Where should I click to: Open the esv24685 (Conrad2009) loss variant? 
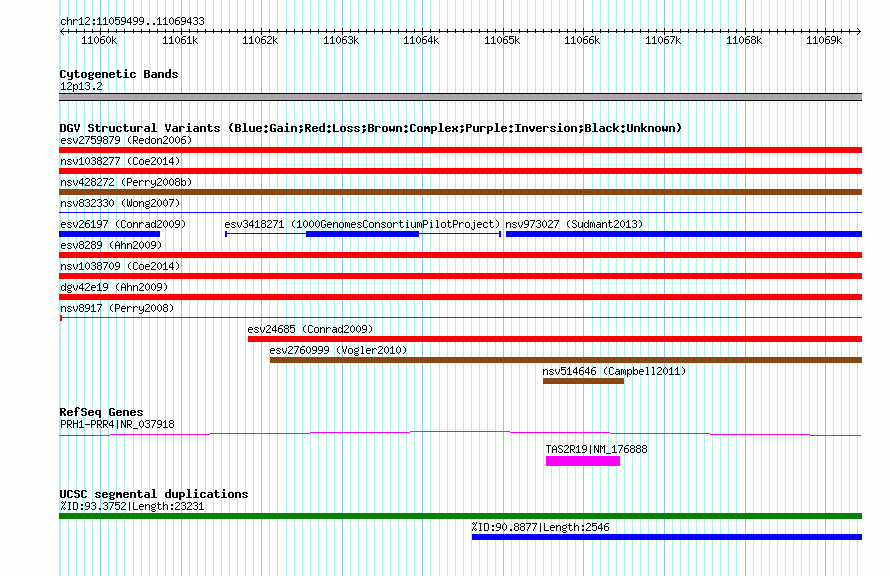coord(555,339)
